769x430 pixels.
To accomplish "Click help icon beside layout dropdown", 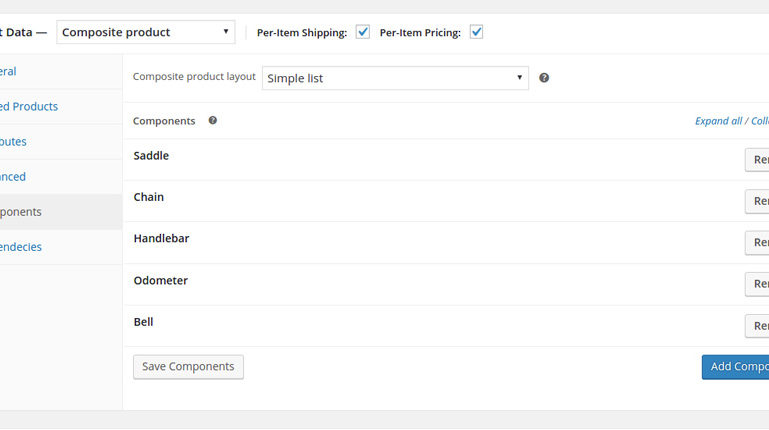I will click(544, 78).
